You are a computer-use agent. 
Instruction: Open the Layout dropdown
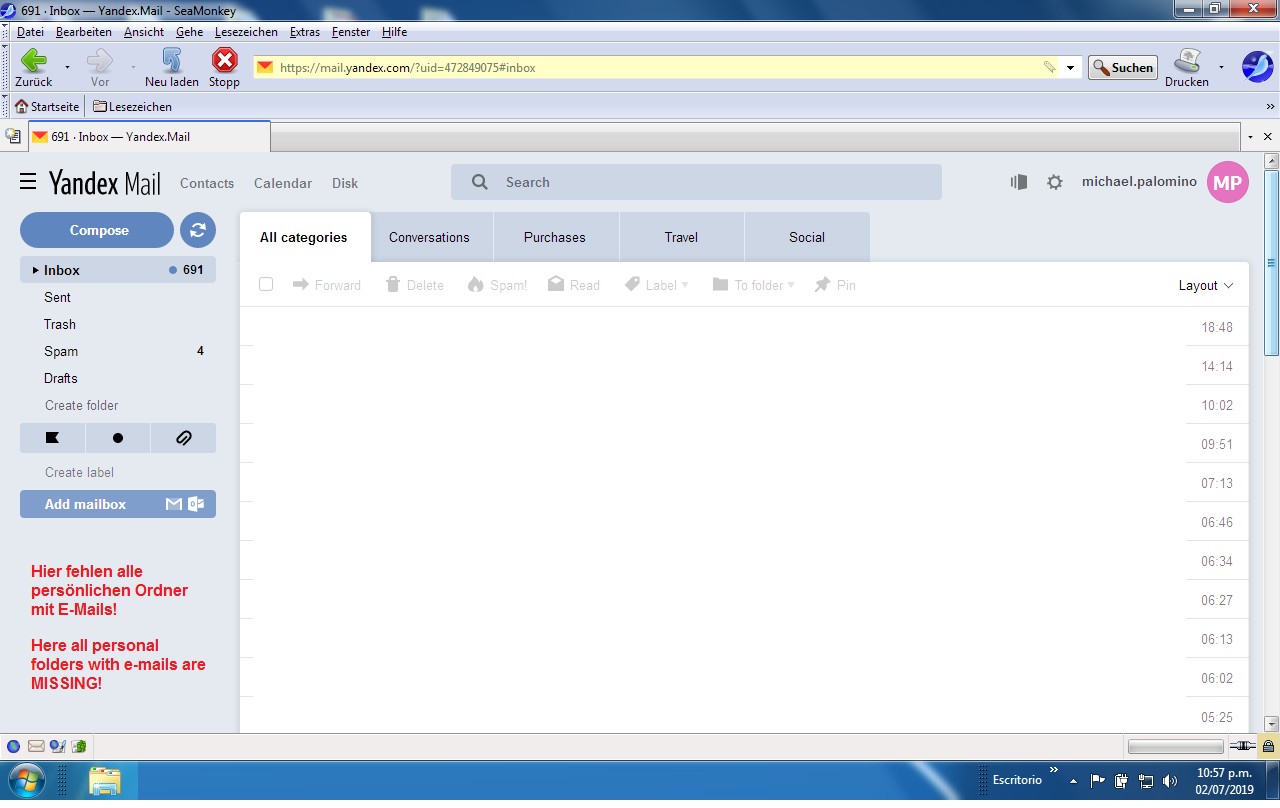[x=1206, y=285]
